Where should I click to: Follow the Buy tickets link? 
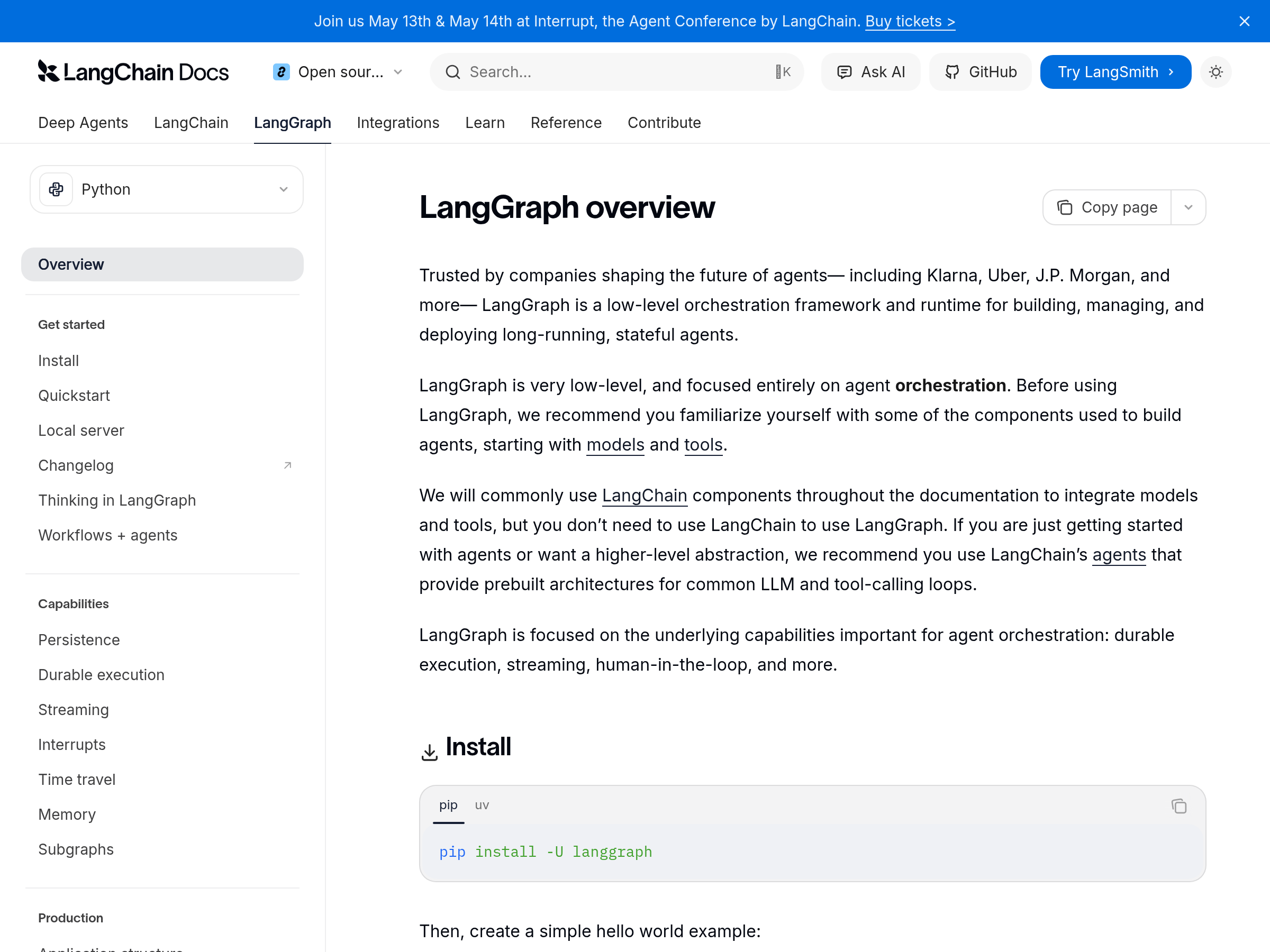point(910,21)
